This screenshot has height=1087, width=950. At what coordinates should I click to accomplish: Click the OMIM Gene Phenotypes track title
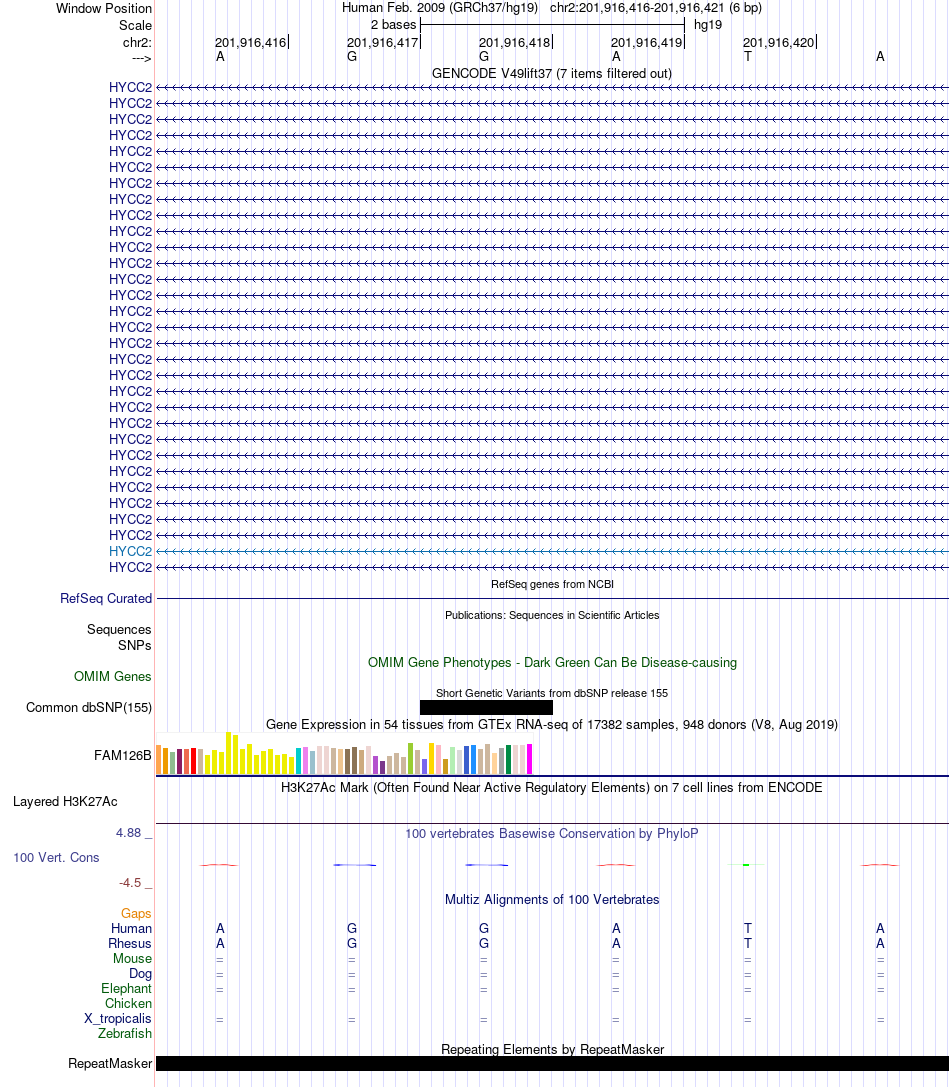click(x=552, y=663)
